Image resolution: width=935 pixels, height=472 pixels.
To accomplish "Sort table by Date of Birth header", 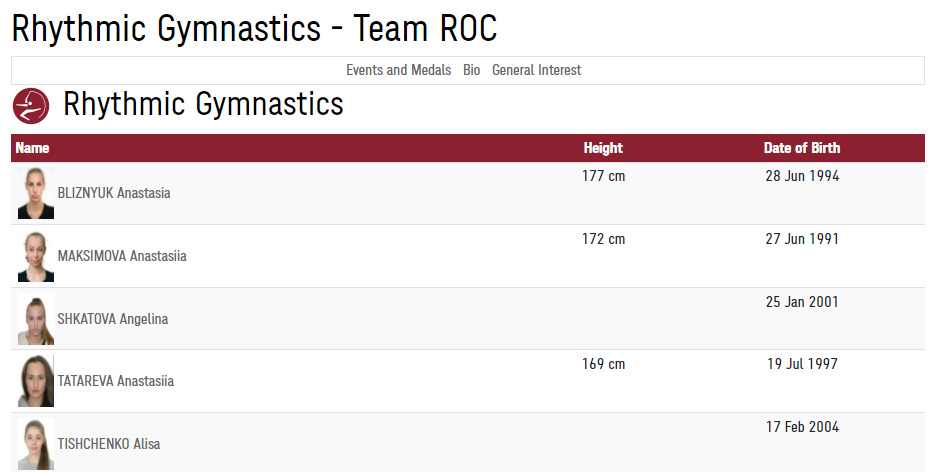I will pyautogui.click(x=802, y=148).
